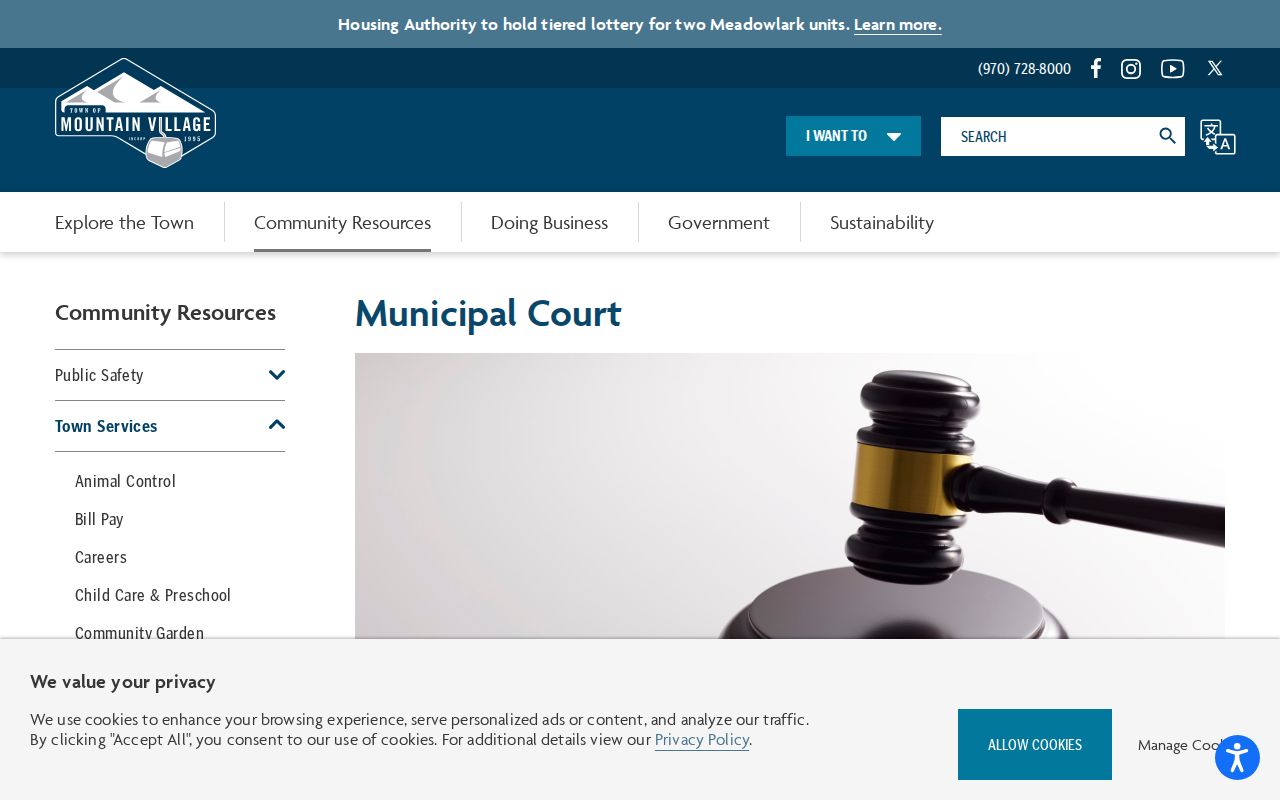The width and height of the screenshot is (1280, 800).
Task: Open the accessibility widget button
Action: pyautogui.click(x=1237, y=758)
